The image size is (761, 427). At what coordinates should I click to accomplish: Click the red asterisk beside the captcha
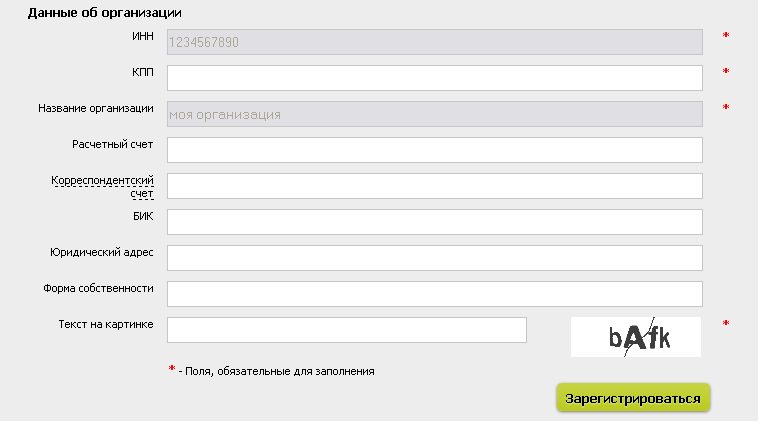click(726, 323)
